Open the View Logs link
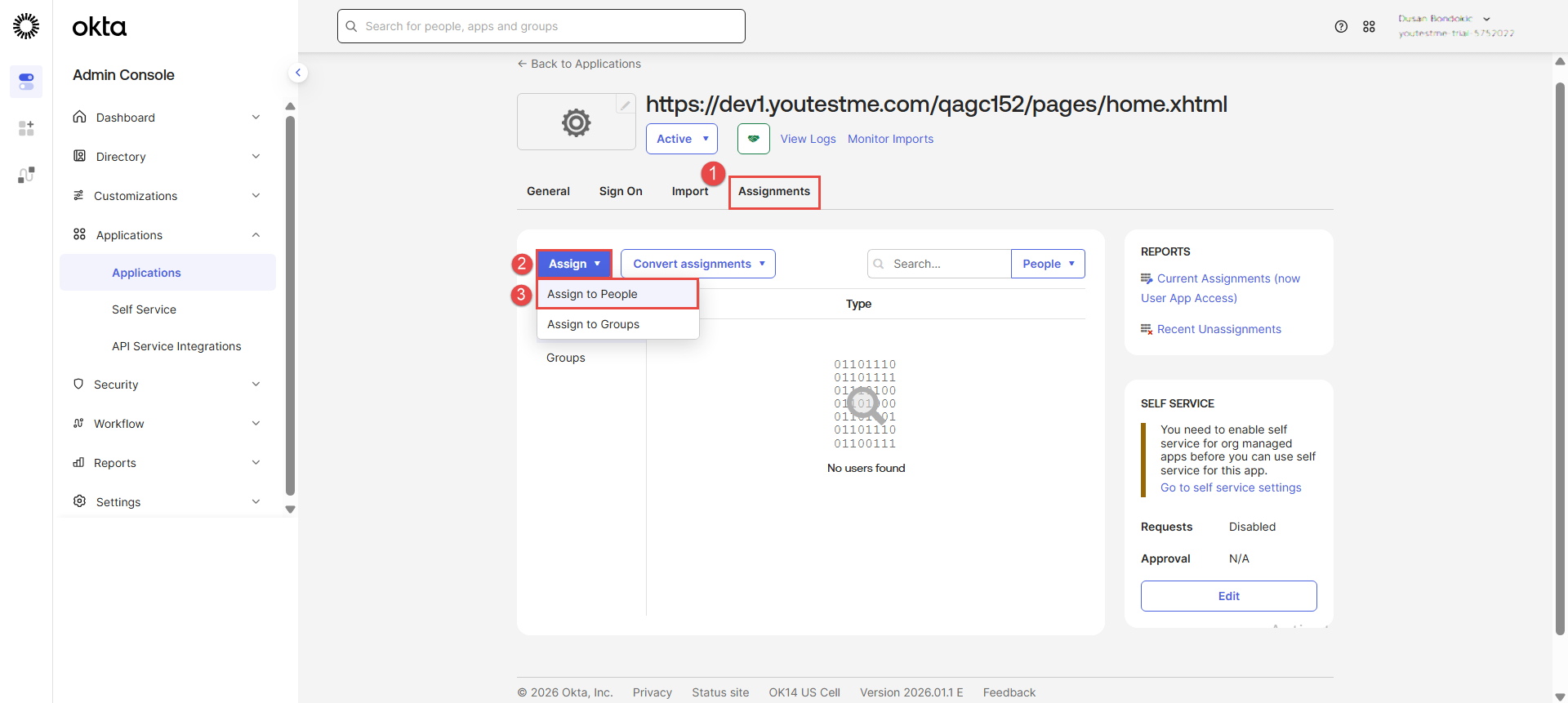This screenshot has height=703, width=1568. click(x=808, y=139)
